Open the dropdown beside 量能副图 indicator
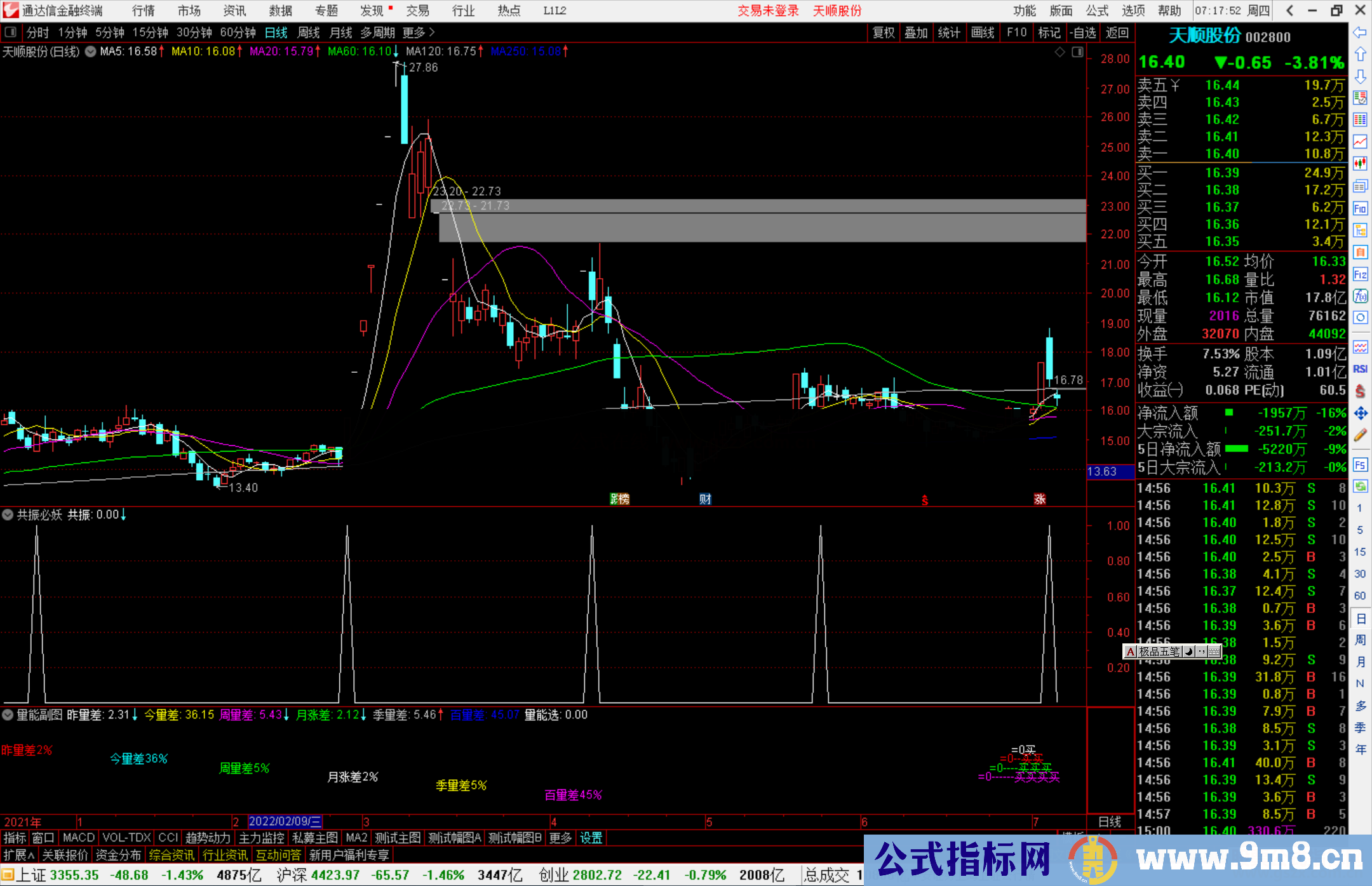The width and height of the screenshot is (1372, 886). (x=8, y=715)
